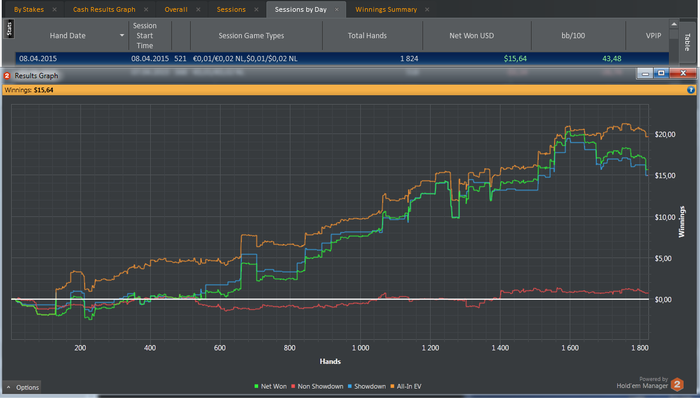
Task: Click the Hold'em Manager 2 logo
Action: coord(677,384)
